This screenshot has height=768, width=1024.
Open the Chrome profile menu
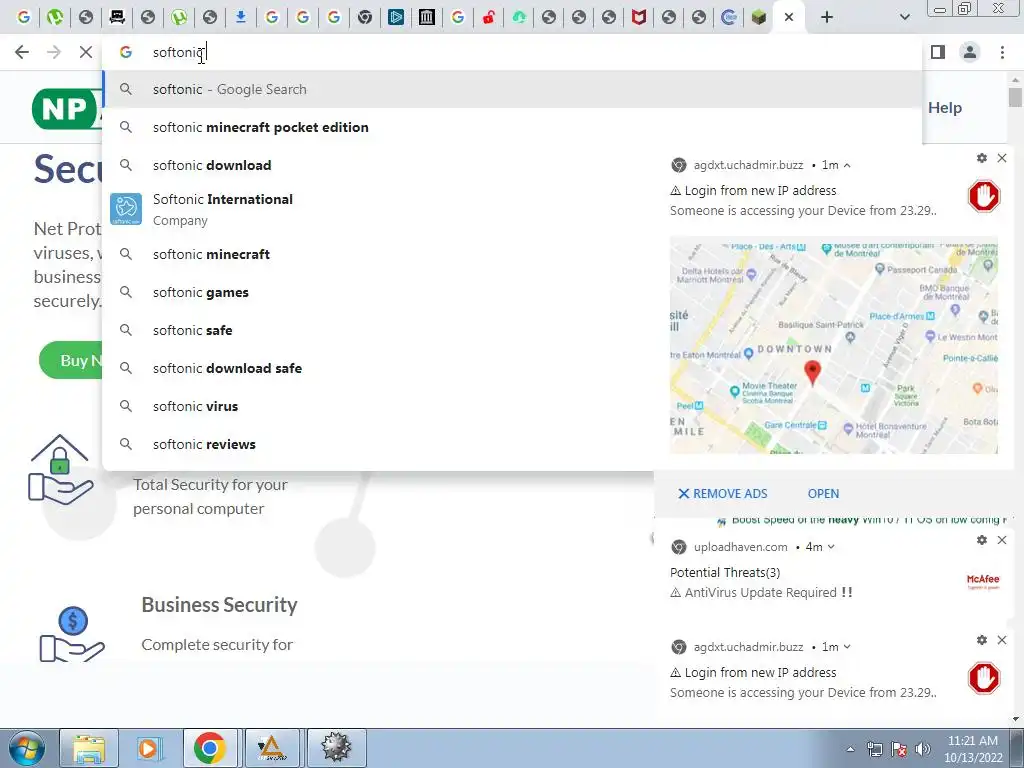pyautogui.click(x=970, y=52)
